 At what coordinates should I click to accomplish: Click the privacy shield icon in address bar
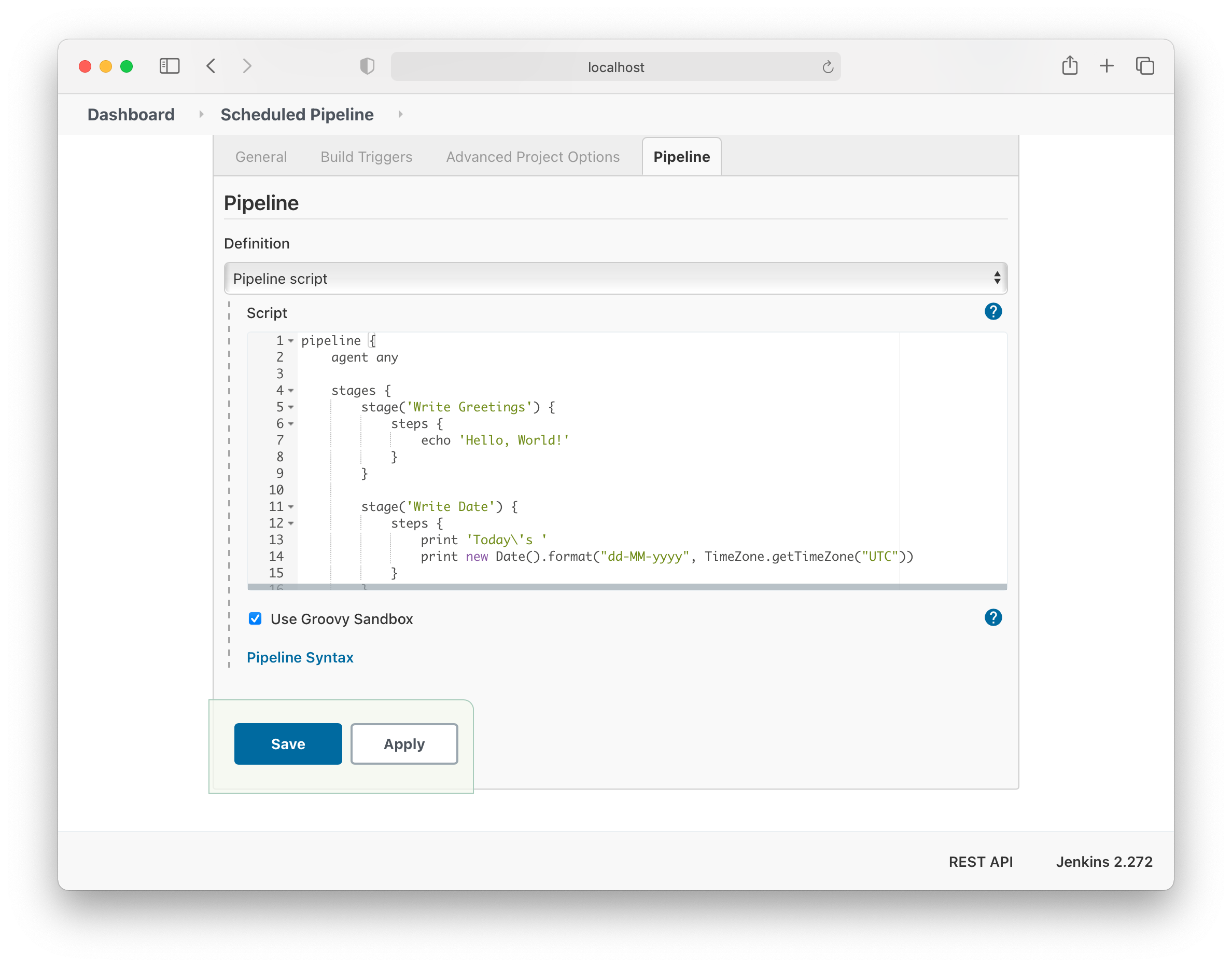pos(368,66)
